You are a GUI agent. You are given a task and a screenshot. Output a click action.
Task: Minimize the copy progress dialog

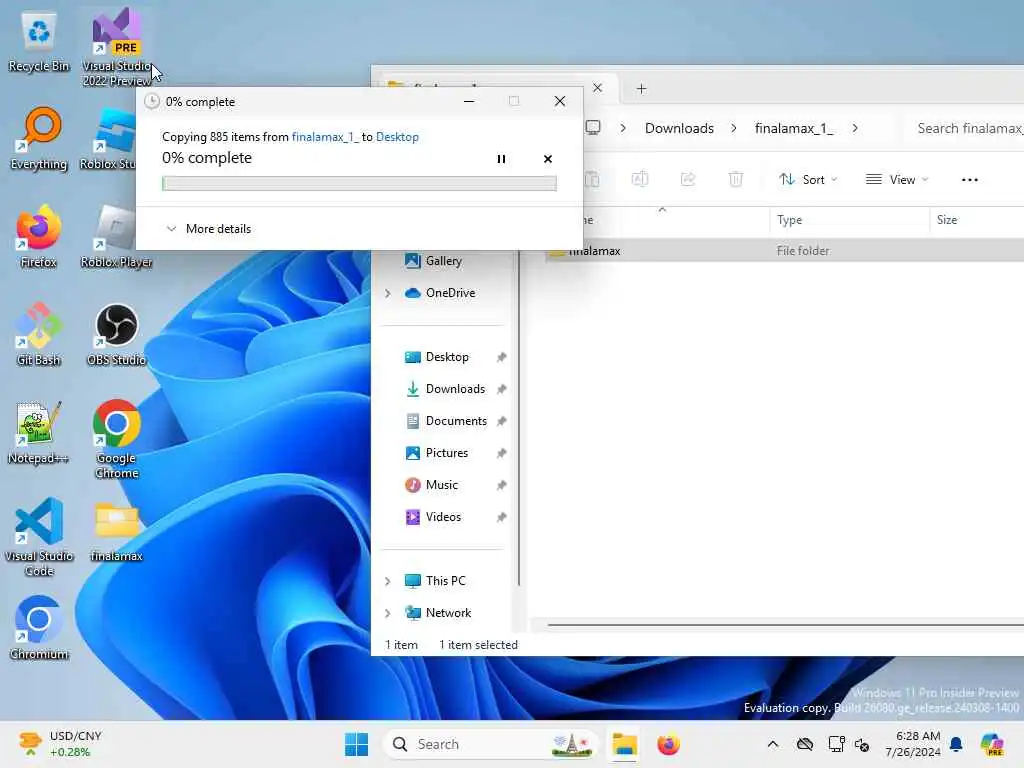[469, 101]
